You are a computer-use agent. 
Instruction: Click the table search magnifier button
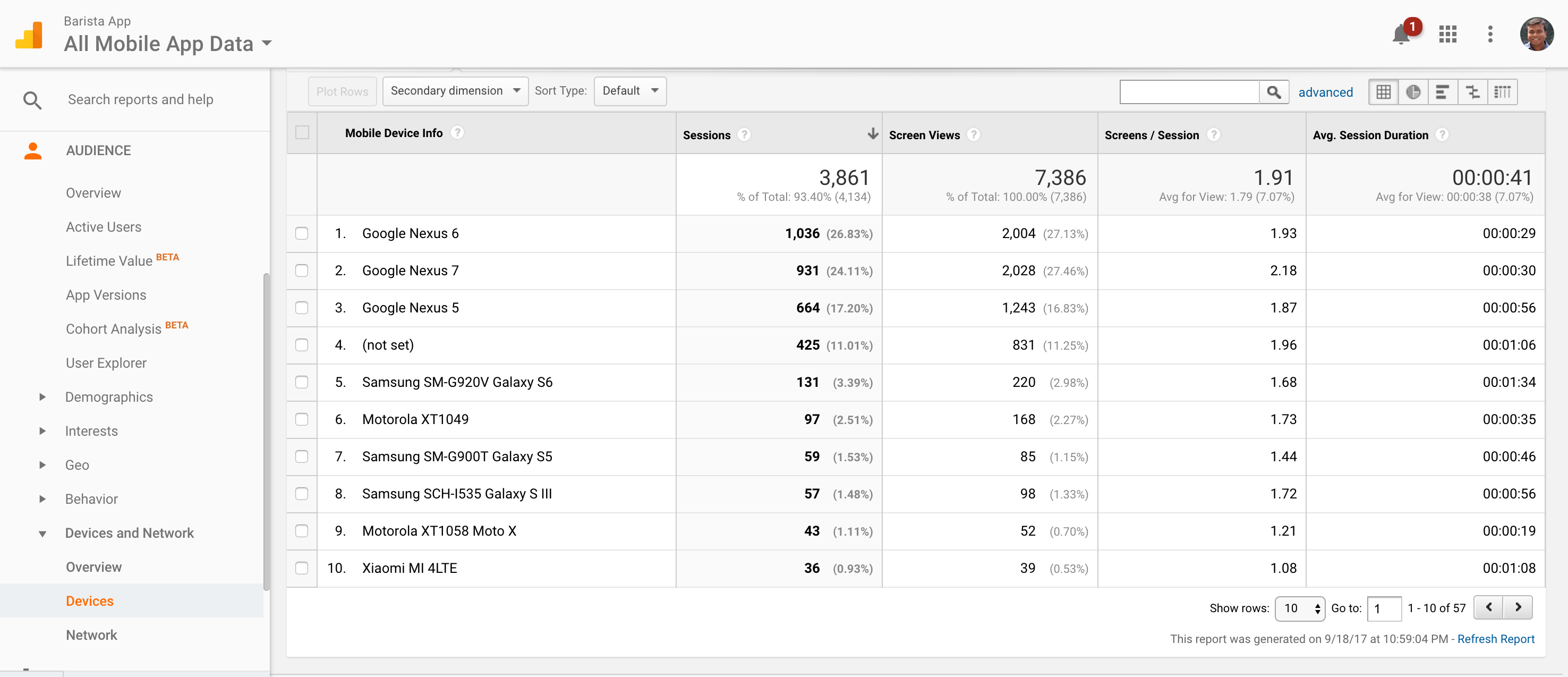click(1273, 92)
